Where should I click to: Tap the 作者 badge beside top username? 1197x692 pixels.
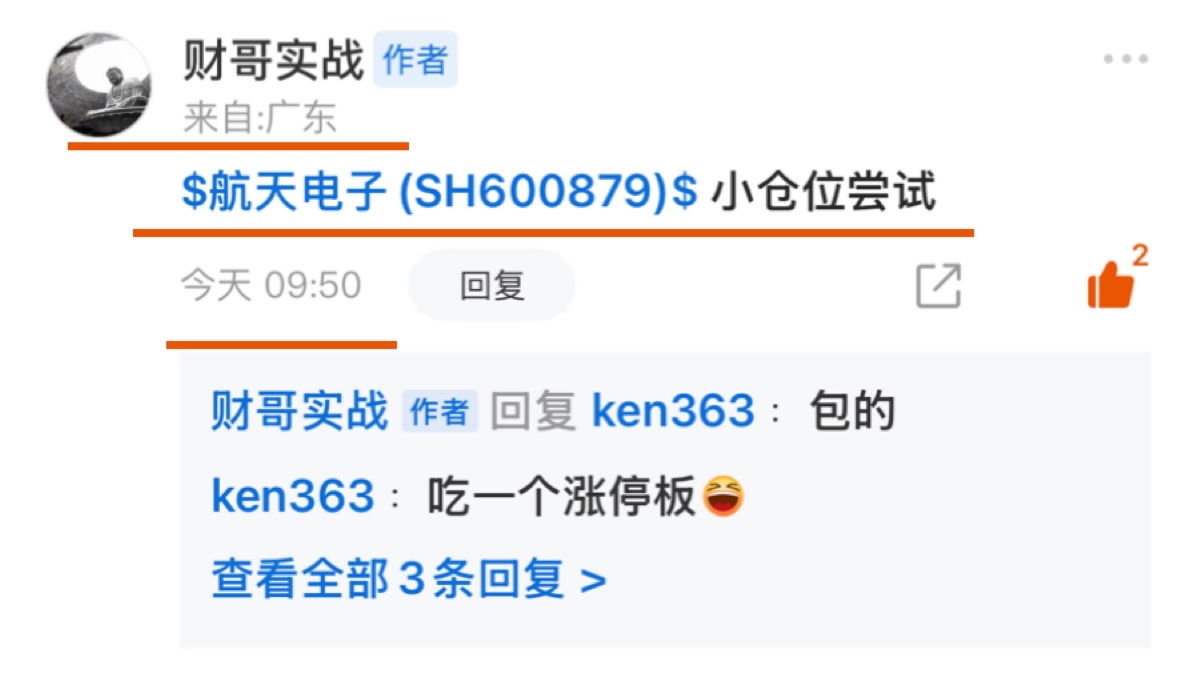tap(415, 60)
